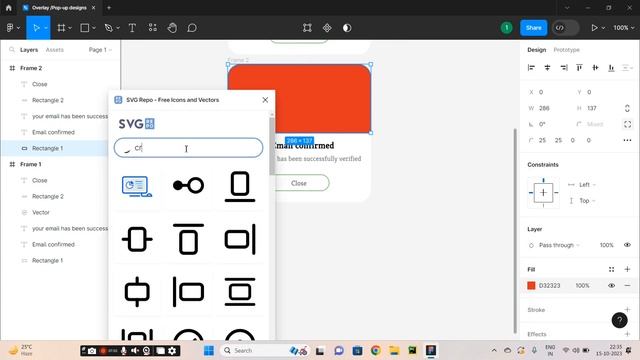
Task: Click the Align left icon
Action: coord(531,68)
